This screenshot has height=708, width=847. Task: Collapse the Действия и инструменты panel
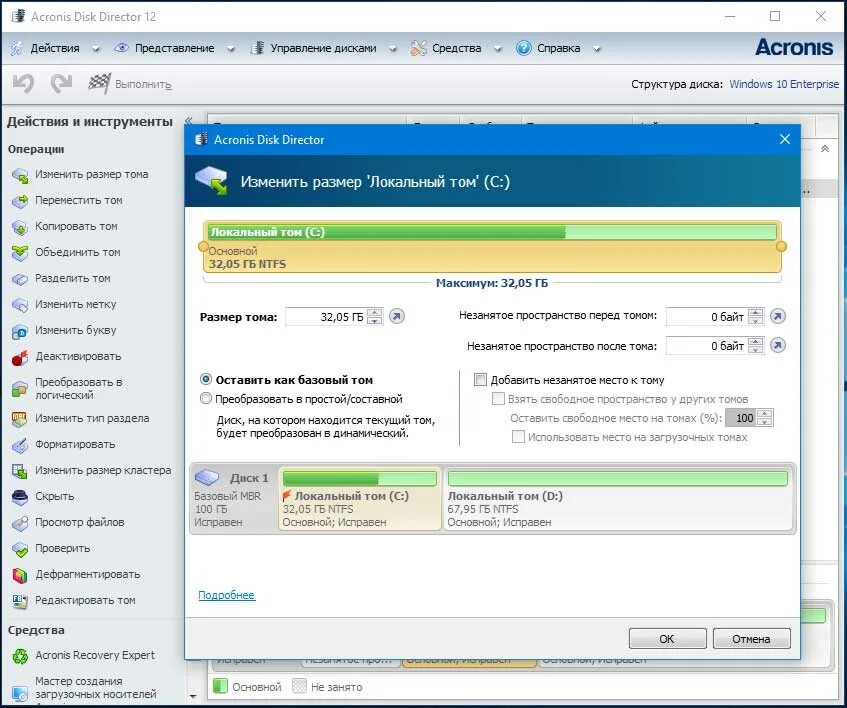point(188,121)
